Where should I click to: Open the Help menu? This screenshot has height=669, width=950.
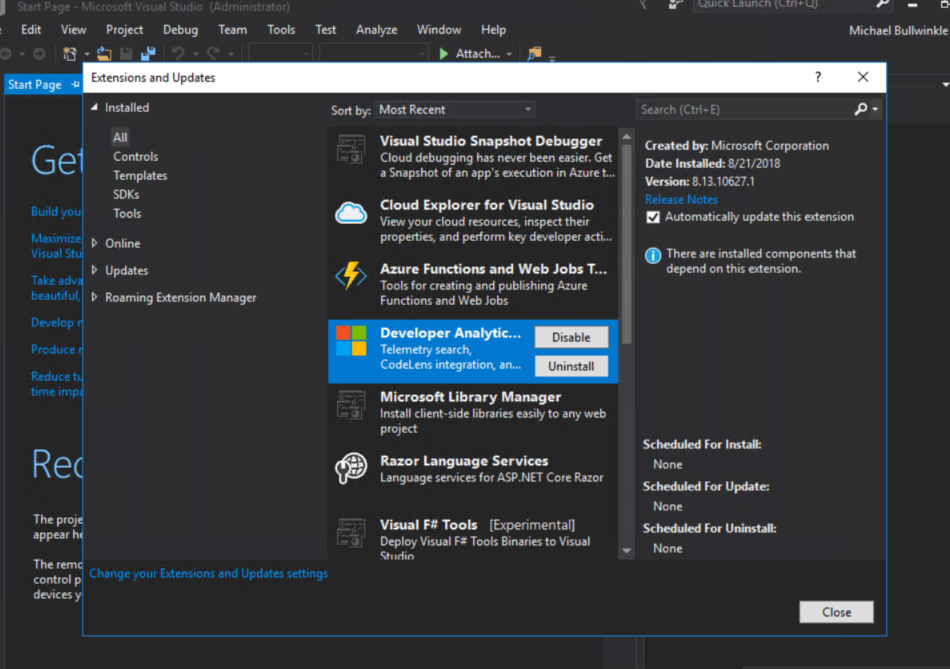493,30
